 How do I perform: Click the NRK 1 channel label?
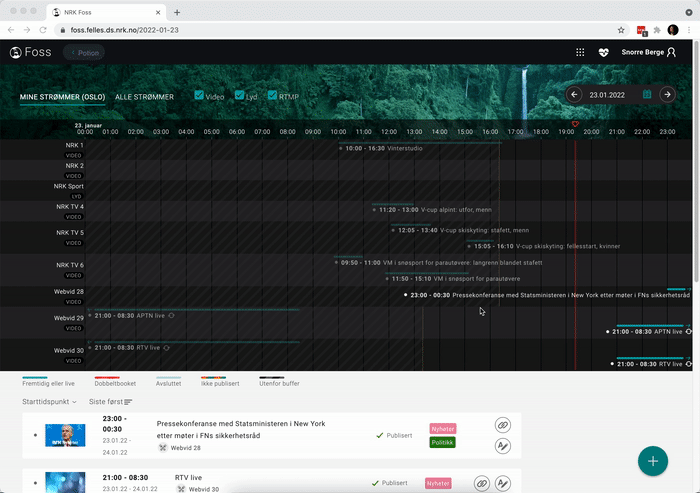74,145
